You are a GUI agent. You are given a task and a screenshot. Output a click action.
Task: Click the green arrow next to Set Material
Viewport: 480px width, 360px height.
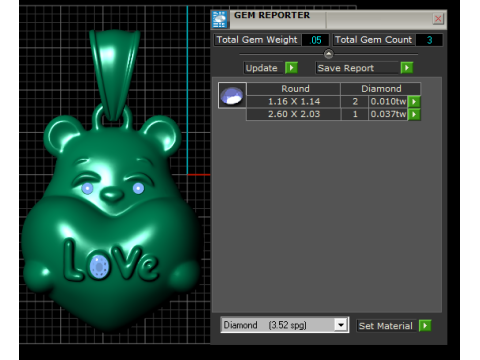tap(425, 326)
